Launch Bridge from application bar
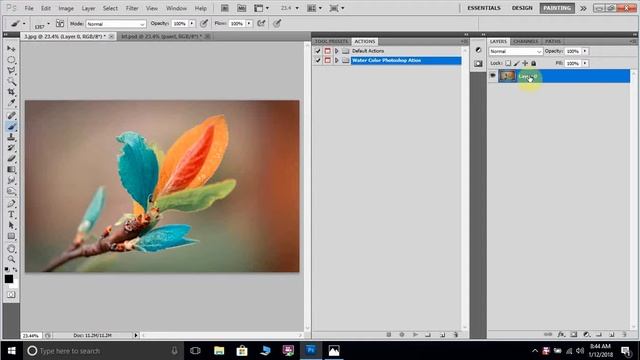Image resolution: width=640 pixels, height=360 pixels. point(225,8)
